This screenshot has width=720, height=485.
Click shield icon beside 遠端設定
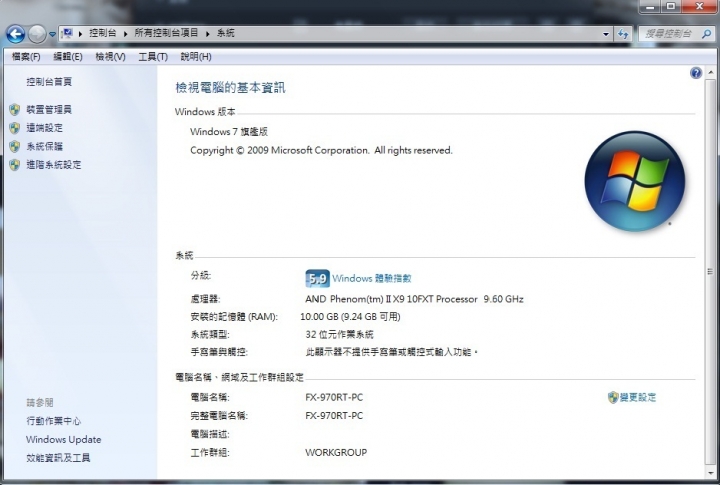(x=15, y=128)
